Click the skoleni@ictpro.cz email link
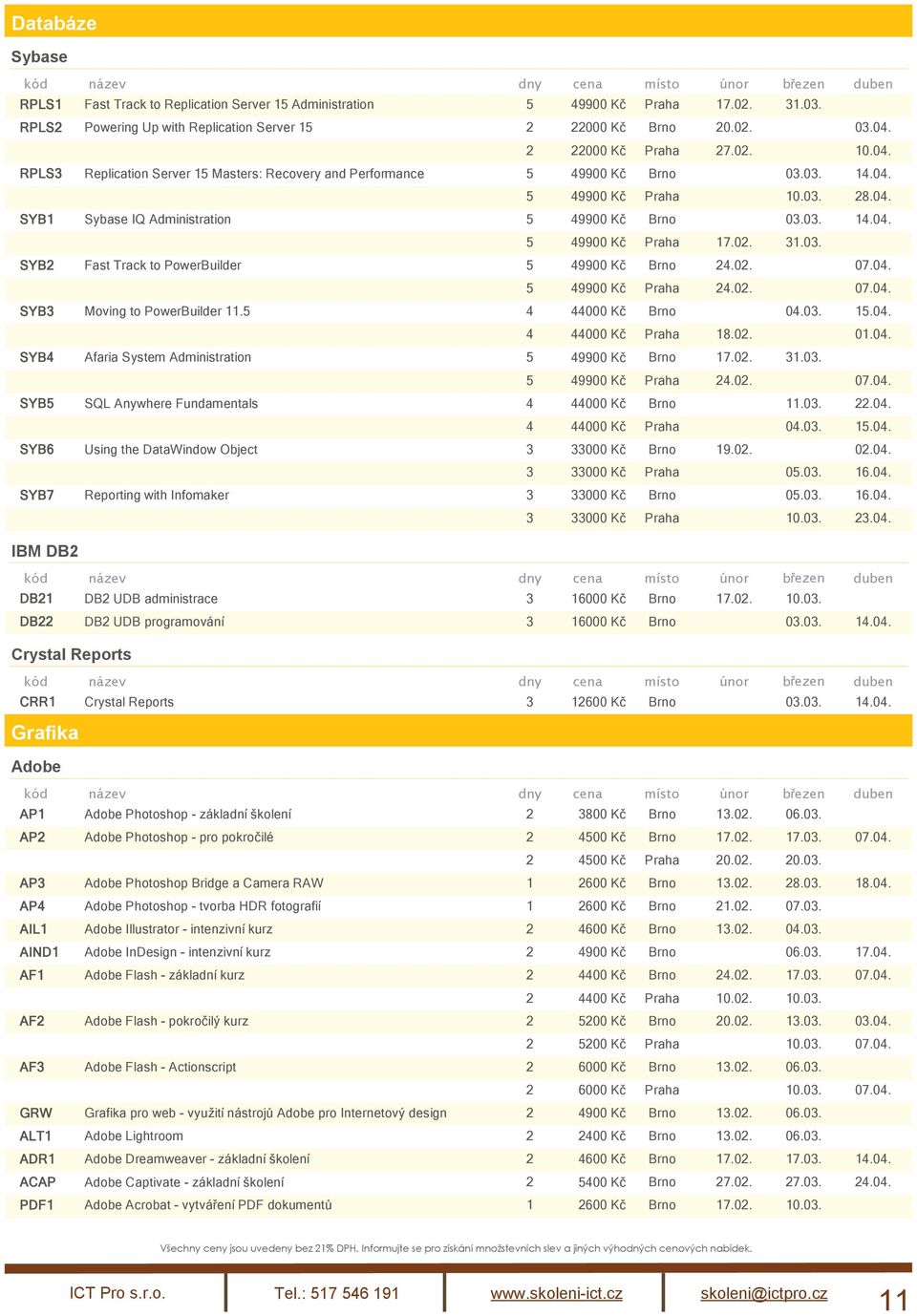The height and width of the screenshot is (1316, 917). (764, 1293)
